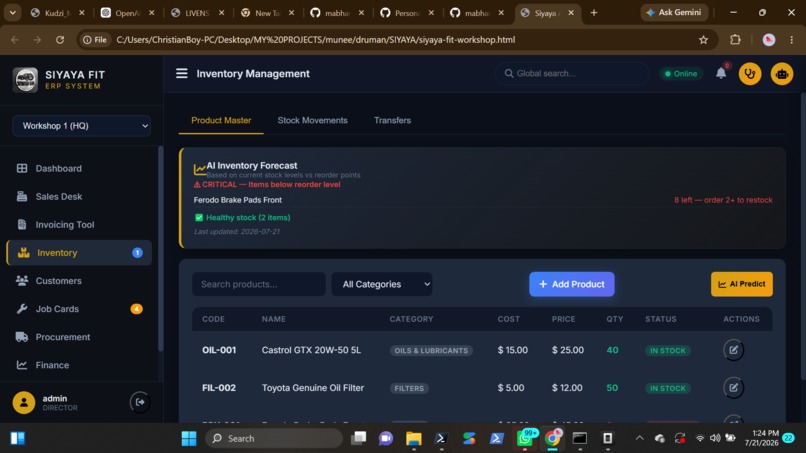Open File Explorer from the taskbar

pos(413,439)
